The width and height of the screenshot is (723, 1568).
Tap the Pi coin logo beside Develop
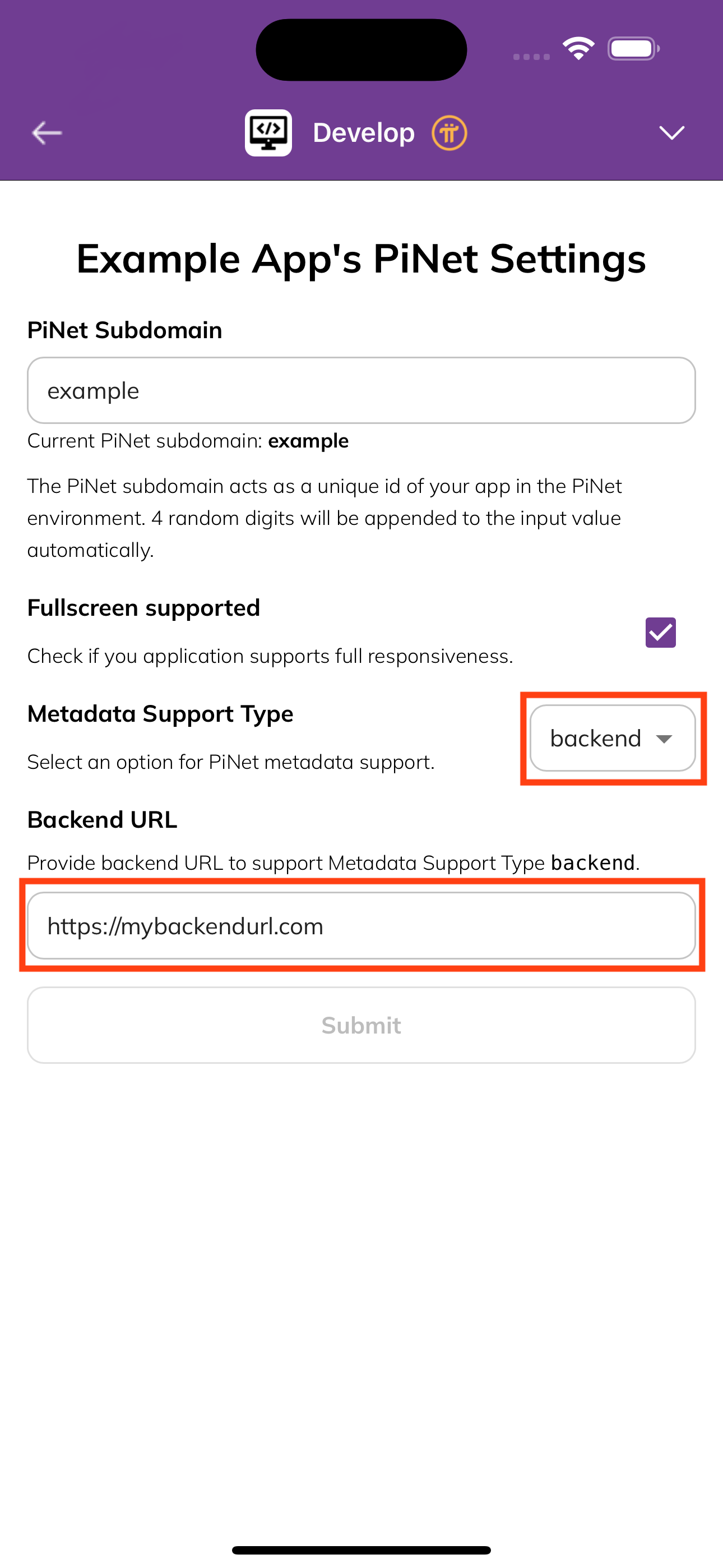[448, 132]
